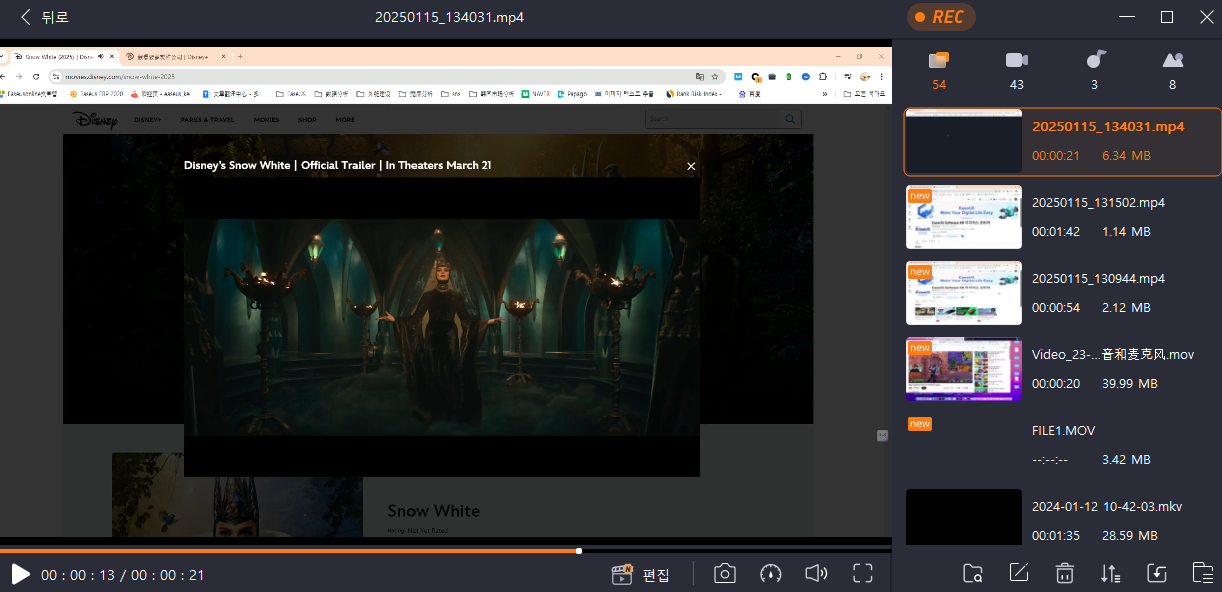
Task: Filter list by image screenshots
Action: [x=1173, y=70]
